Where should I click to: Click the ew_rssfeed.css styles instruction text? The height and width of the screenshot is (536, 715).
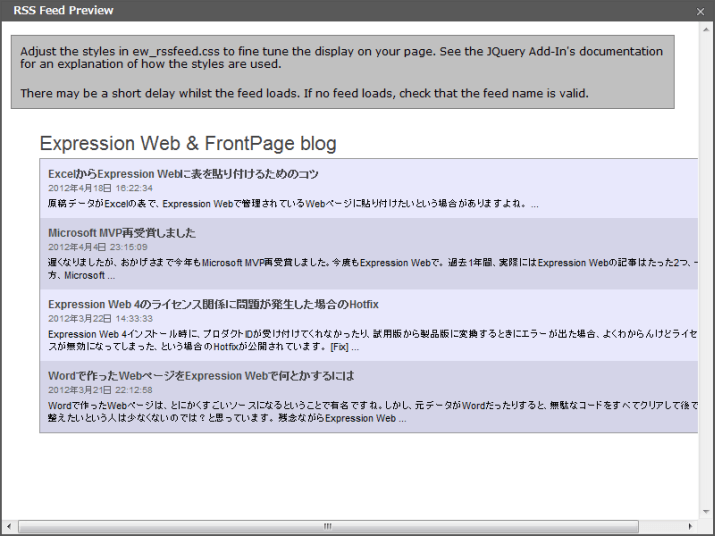tap(341, 57)
